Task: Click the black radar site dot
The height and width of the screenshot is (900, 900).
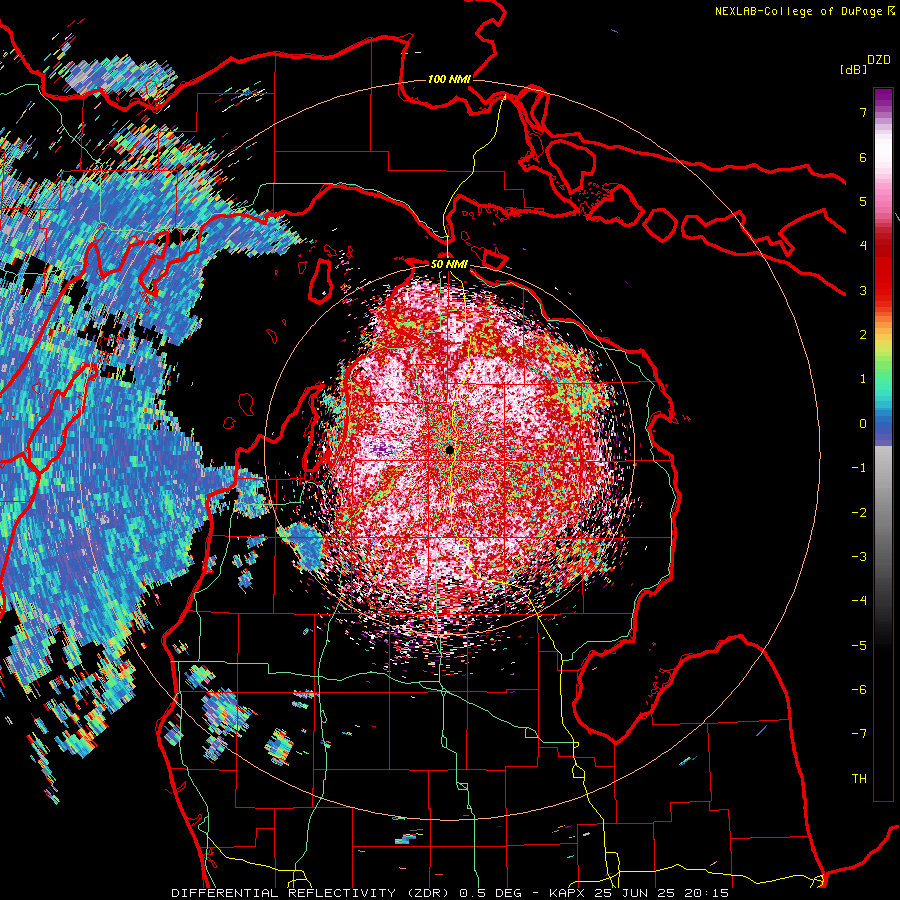Action: tap(450, 450)
